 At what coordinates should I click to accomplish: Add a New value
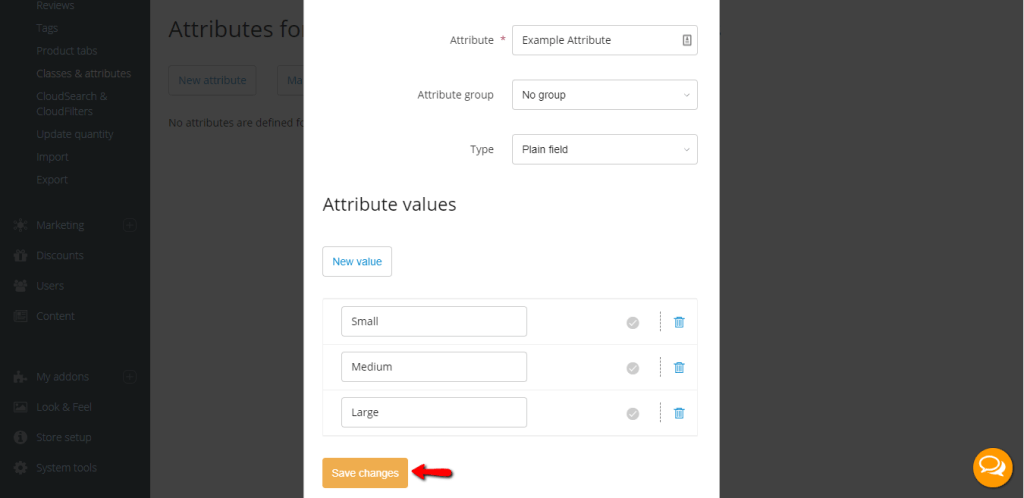click(357, 262)
